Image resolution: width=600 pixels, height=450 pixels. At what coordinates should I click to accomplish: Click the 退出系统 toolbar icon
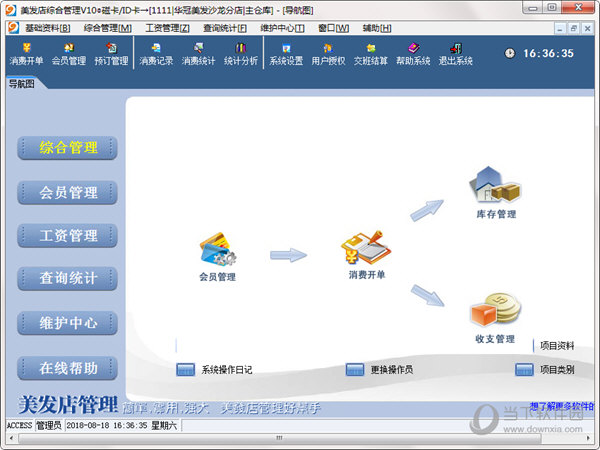[456, 54]
